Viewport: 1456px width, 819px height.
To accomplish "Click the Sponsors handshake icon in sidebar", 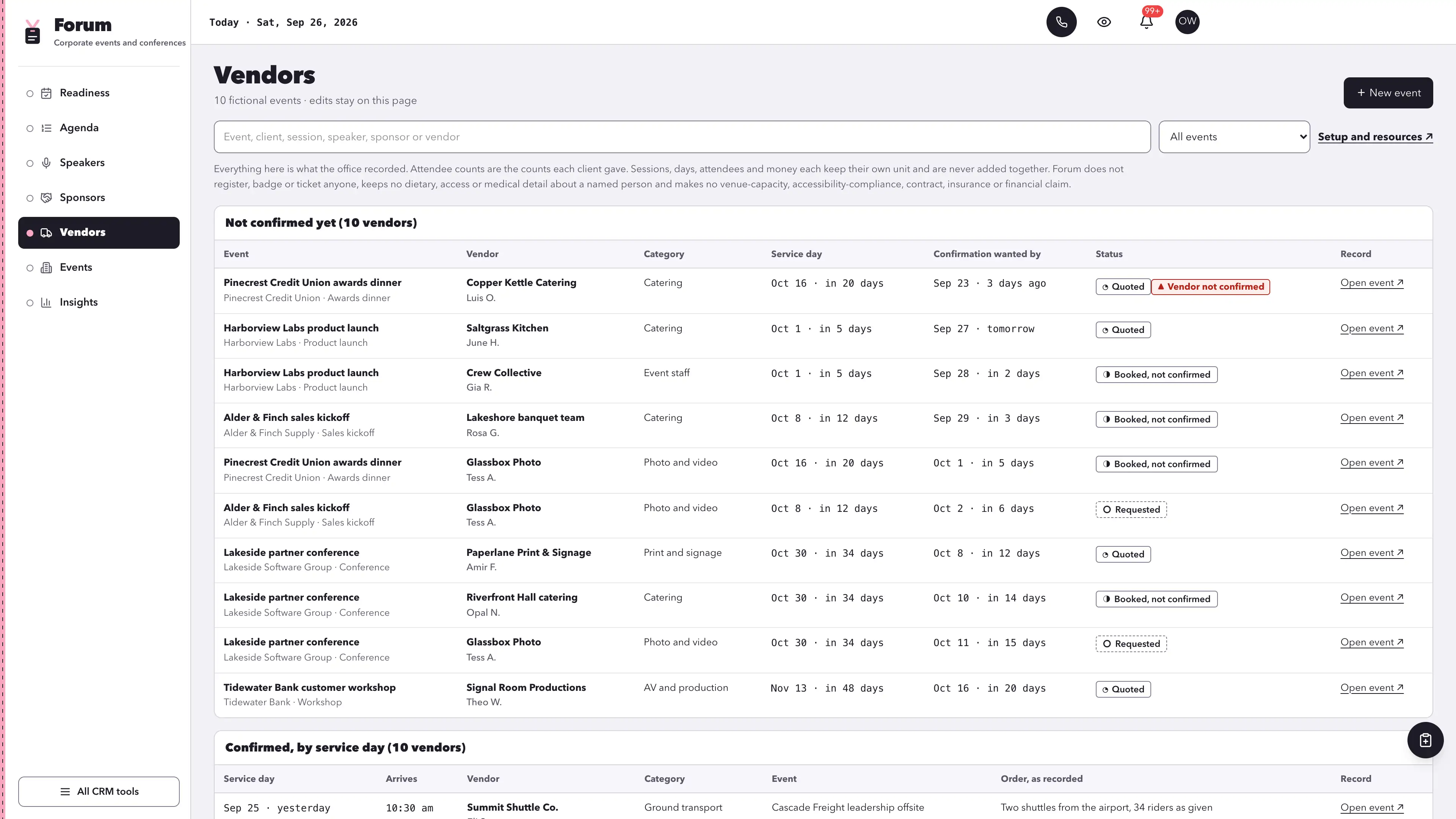I will [x=46, y=198].
